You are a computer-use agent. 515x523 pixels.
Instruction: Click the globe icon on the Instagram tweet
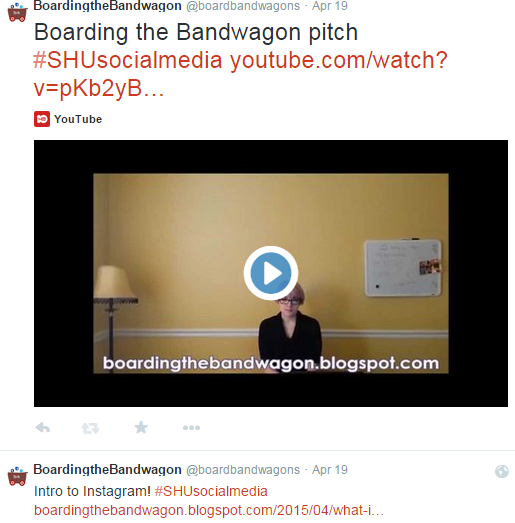502,472
